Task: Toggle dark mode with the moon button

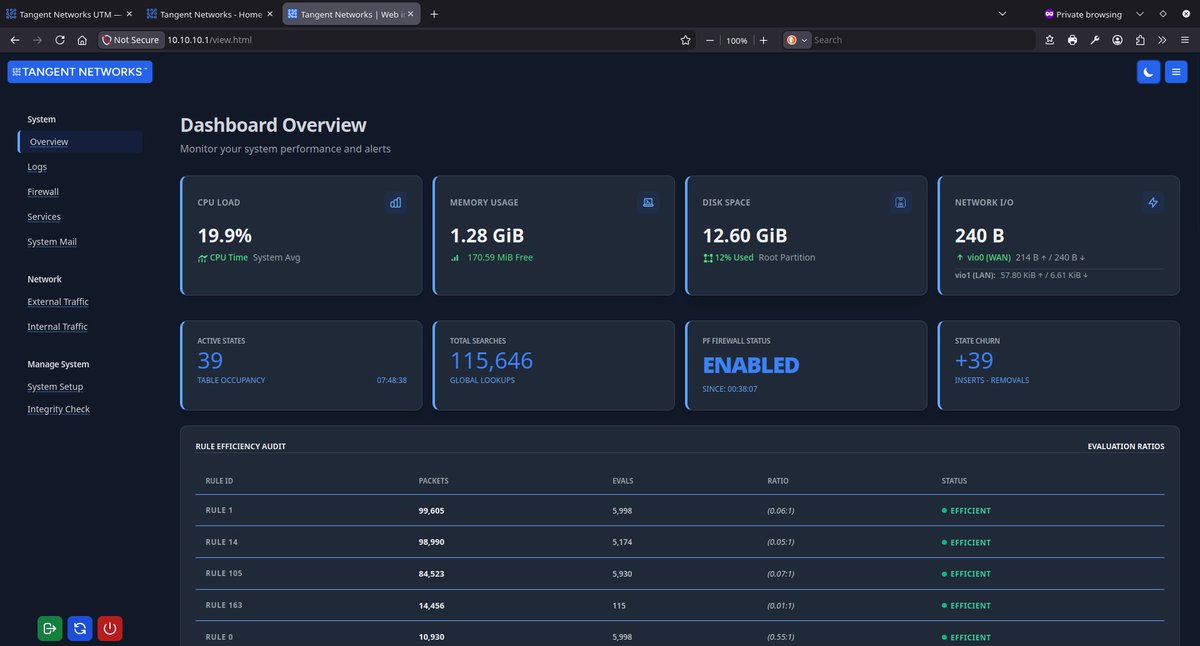Action: (x=1148, y=72)
